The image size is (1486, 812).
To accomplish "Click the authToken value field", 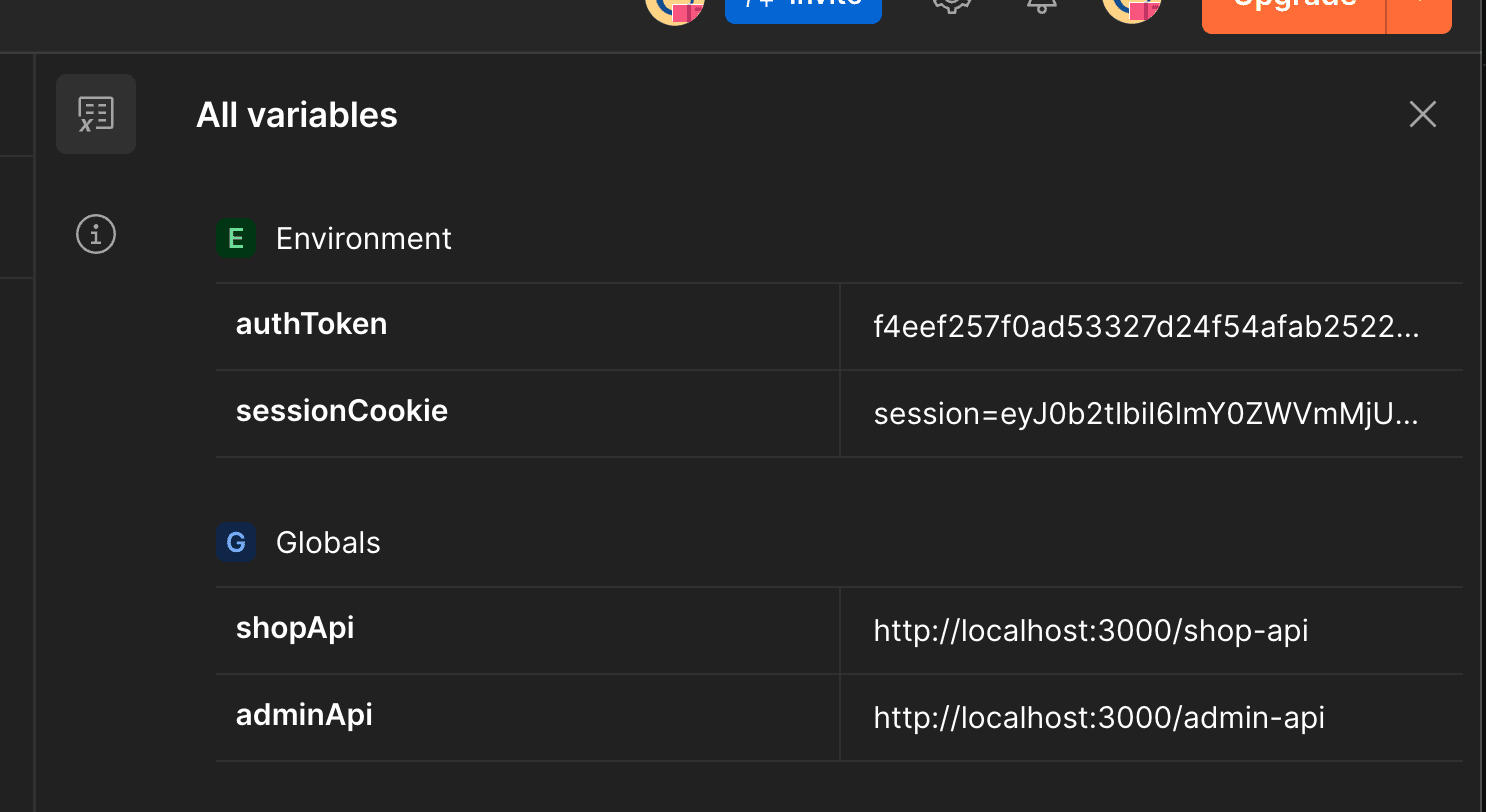I will pos(1146,327).
